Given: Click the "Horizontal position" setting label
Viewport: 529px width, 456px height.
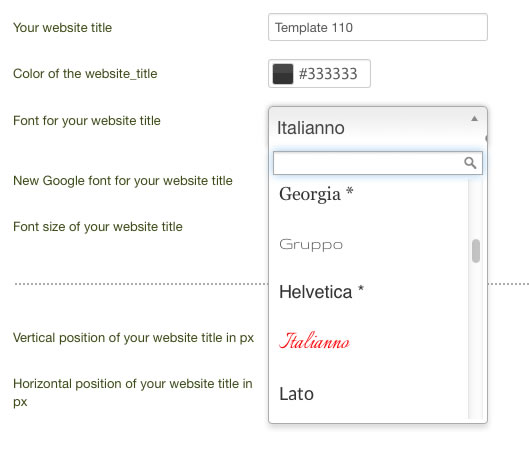Looking at the screenshot, I should point(133,393).
